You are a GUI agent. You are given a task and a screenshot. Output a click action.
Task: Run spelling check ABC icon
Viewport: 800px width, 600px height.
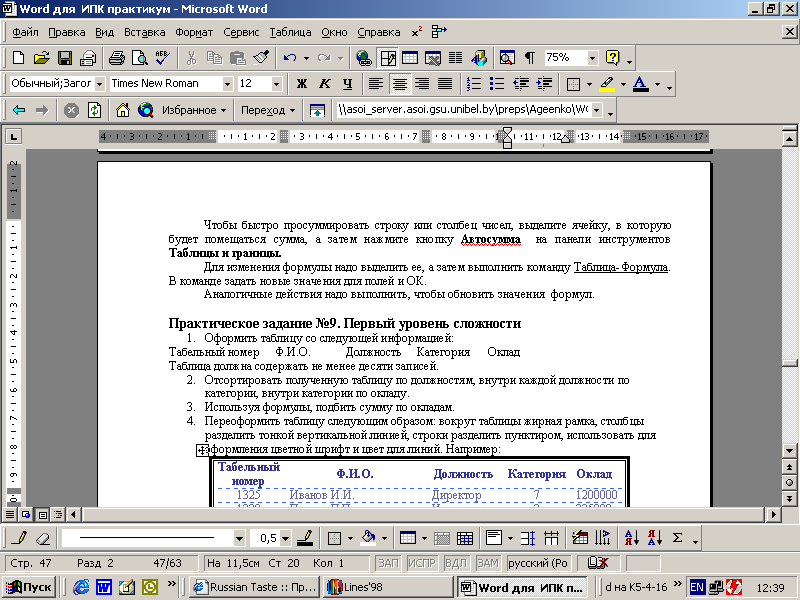163,58
